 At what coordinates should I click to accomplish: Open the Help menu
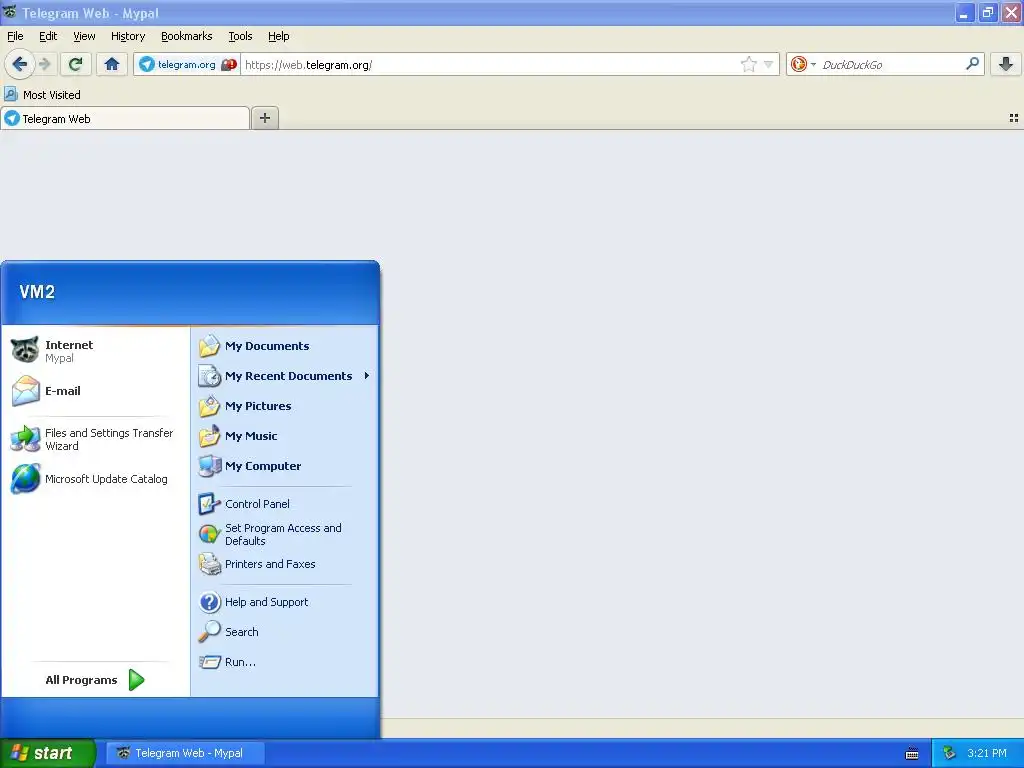[278, 36]
